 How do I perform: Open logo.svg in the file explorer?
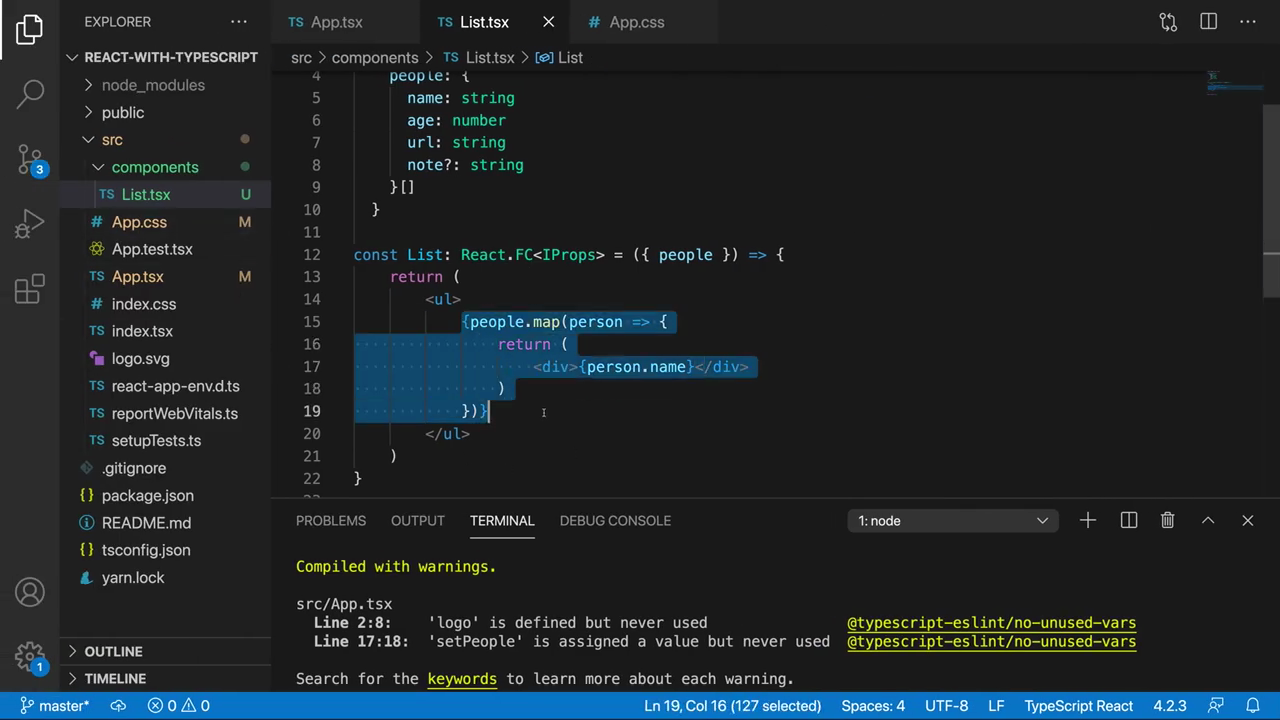coord(165,358)
